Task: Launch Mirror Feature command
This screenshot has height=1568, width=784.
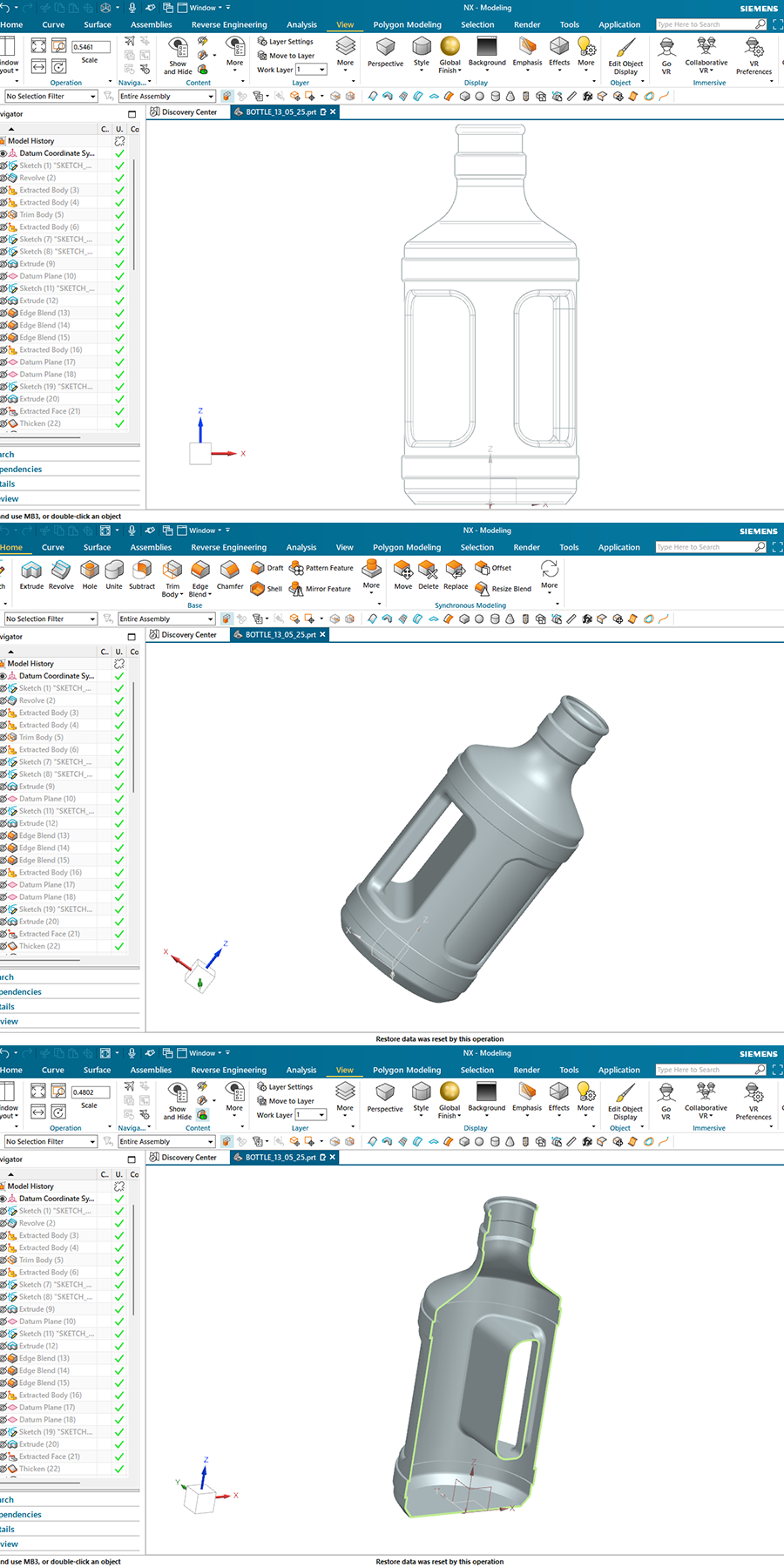Action: click(x=320, y=589)
